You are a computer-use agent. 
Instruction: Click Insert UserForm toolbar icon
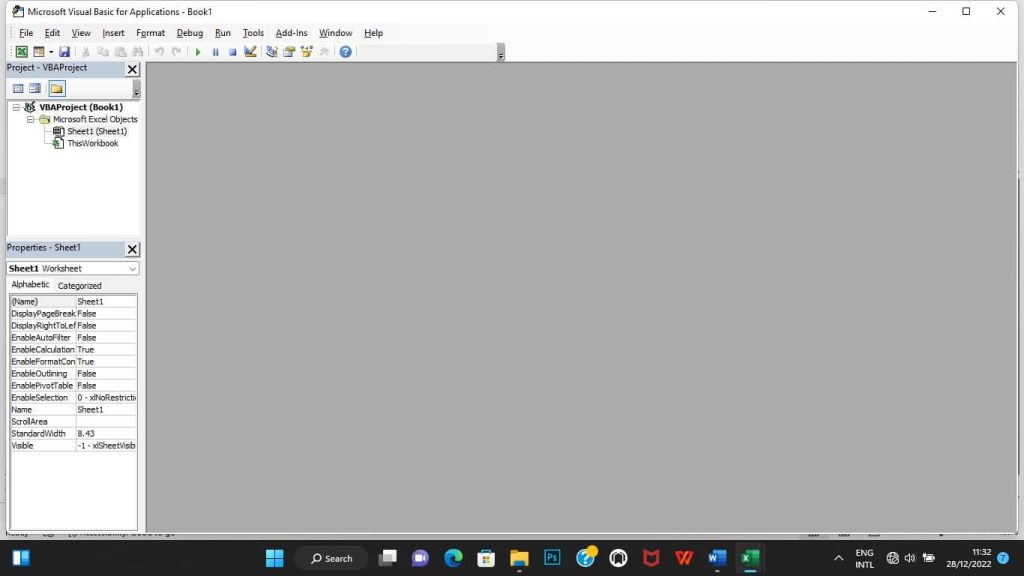39,52
